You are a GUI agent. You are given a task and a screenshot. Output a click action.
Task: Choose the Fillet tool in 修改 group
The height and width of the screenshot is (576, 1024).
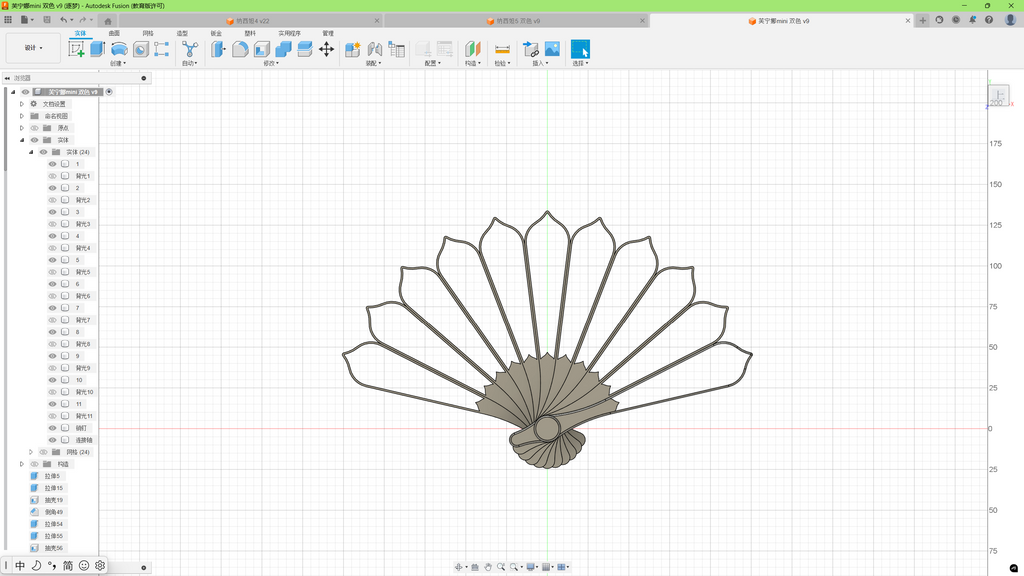tap(240, 49)
